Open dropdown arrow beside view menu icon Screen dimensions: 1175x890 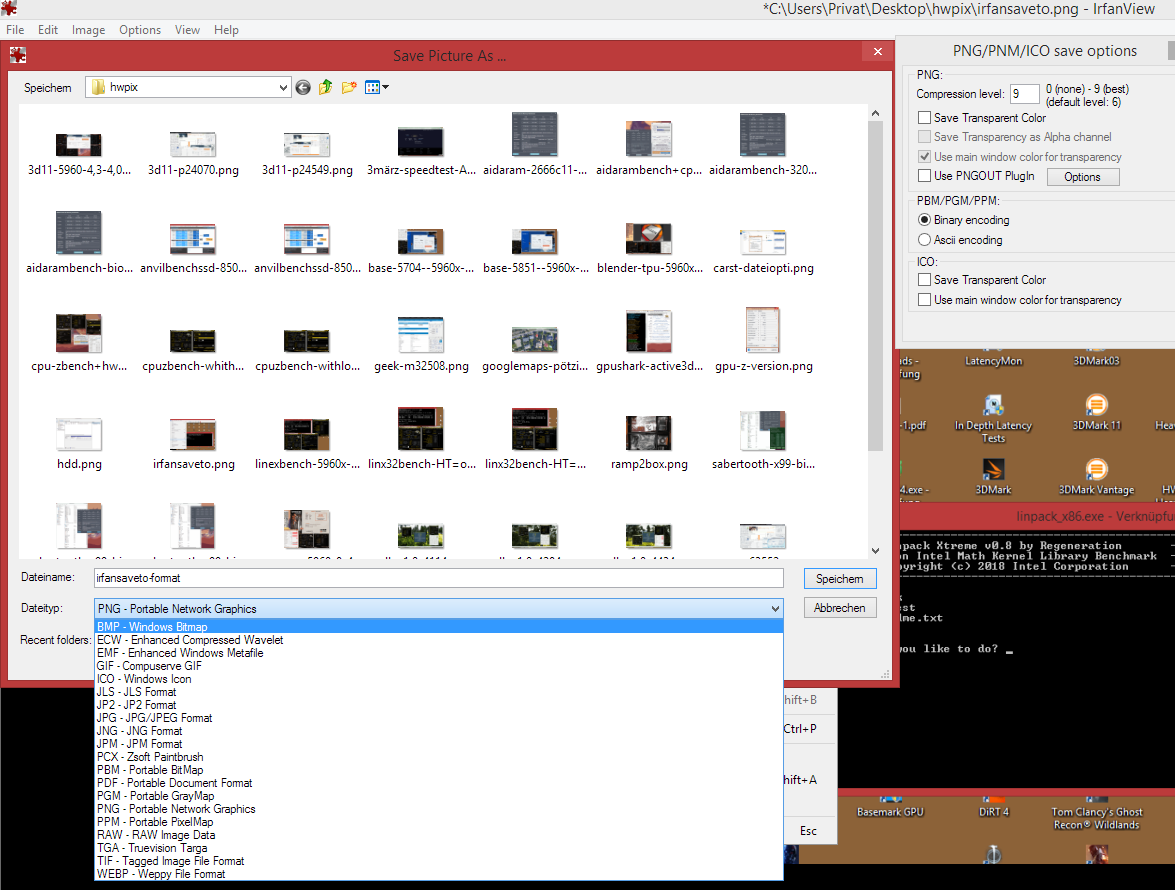click(x=386, y=88)
